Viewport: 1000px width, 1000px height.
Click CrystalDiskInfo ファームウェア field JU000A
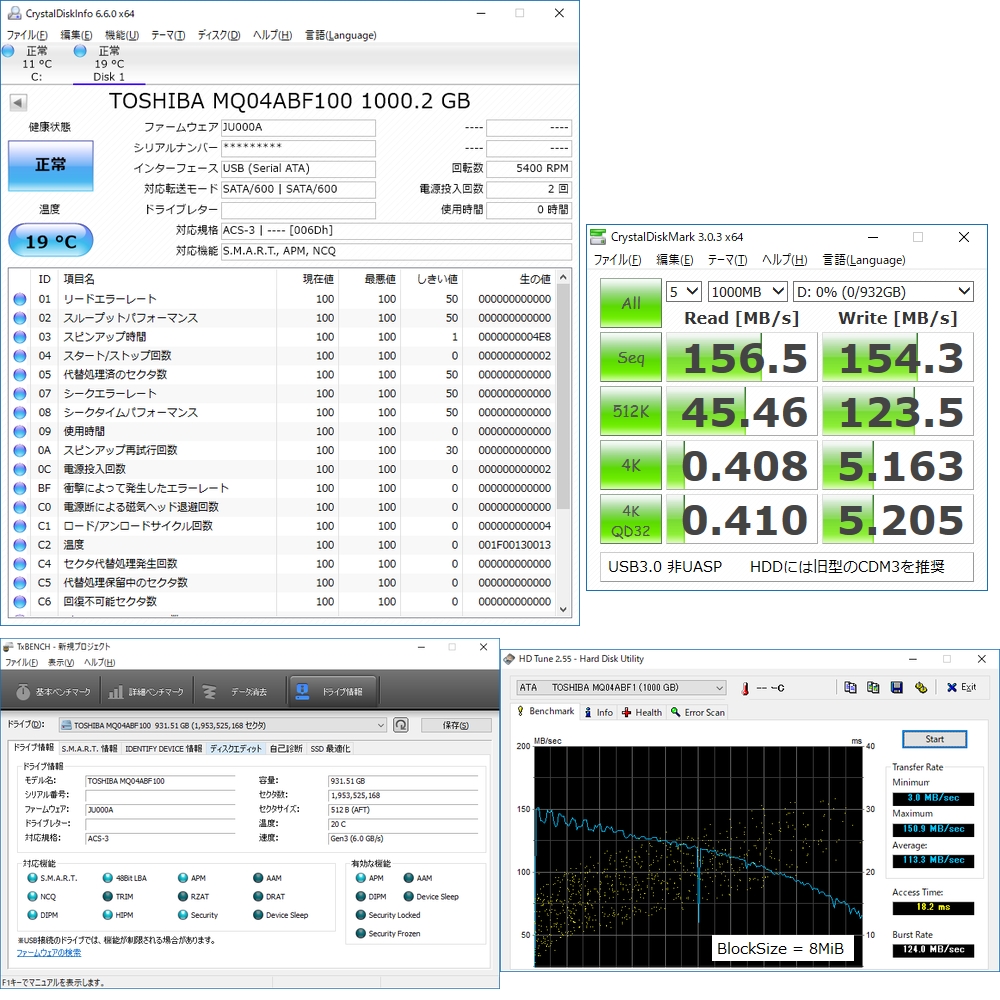(x=298, y=128)
